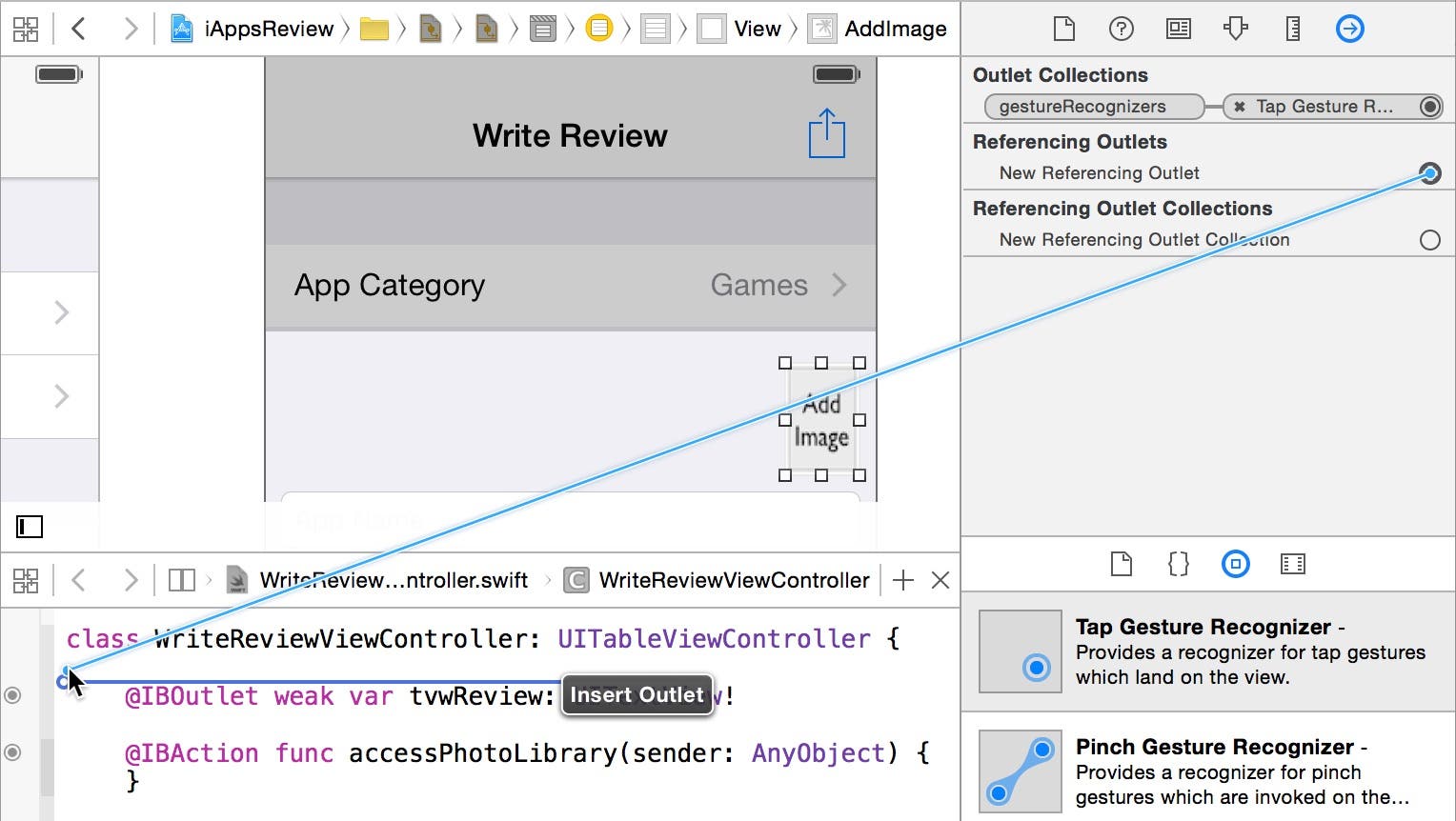Toggle the document outline panel button
This screenshot has height=821, width=1456.
[x=30, y=527]
